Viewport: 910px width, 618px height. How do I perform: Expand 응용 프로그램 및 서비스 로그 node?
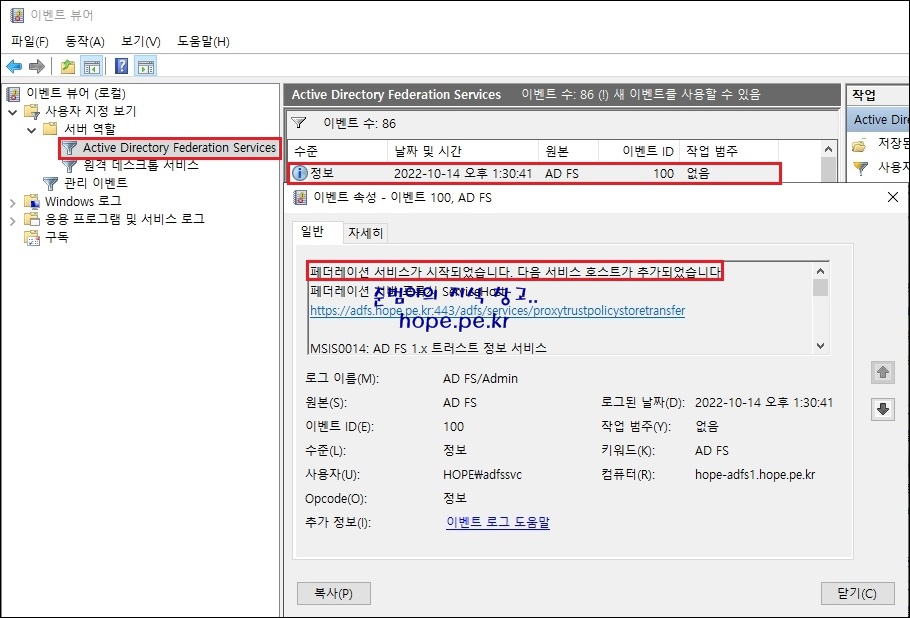pos(13,221)
